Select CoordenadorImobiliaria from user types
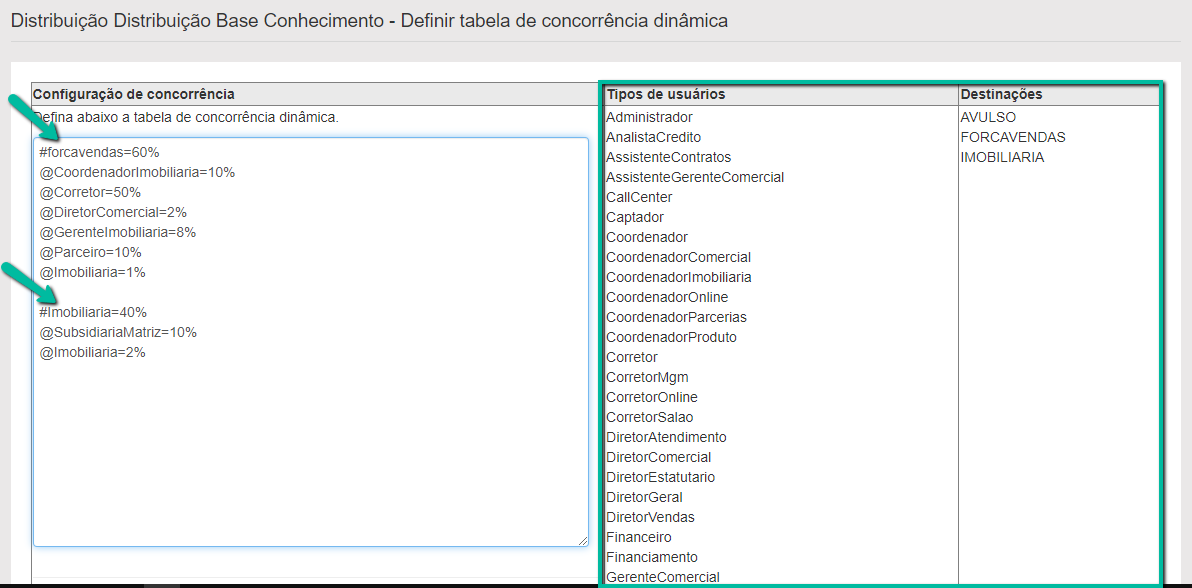The height and width of the screenshot is (588, 1192). (x=679, y=277)
